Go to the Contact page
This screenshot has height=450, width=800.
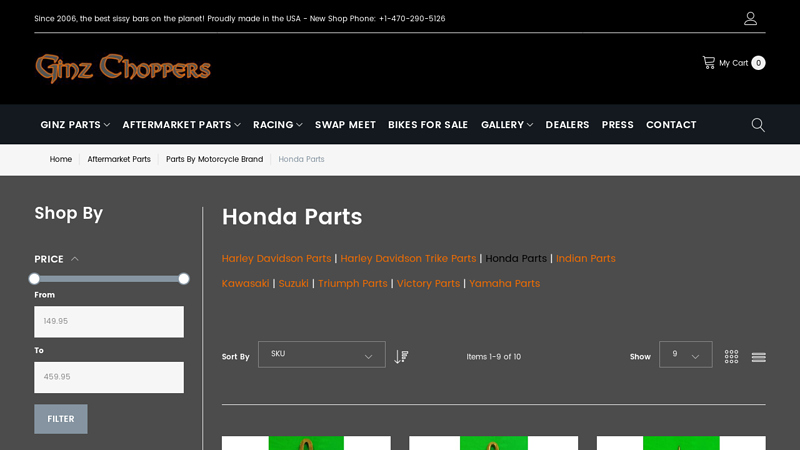[671, 125]
